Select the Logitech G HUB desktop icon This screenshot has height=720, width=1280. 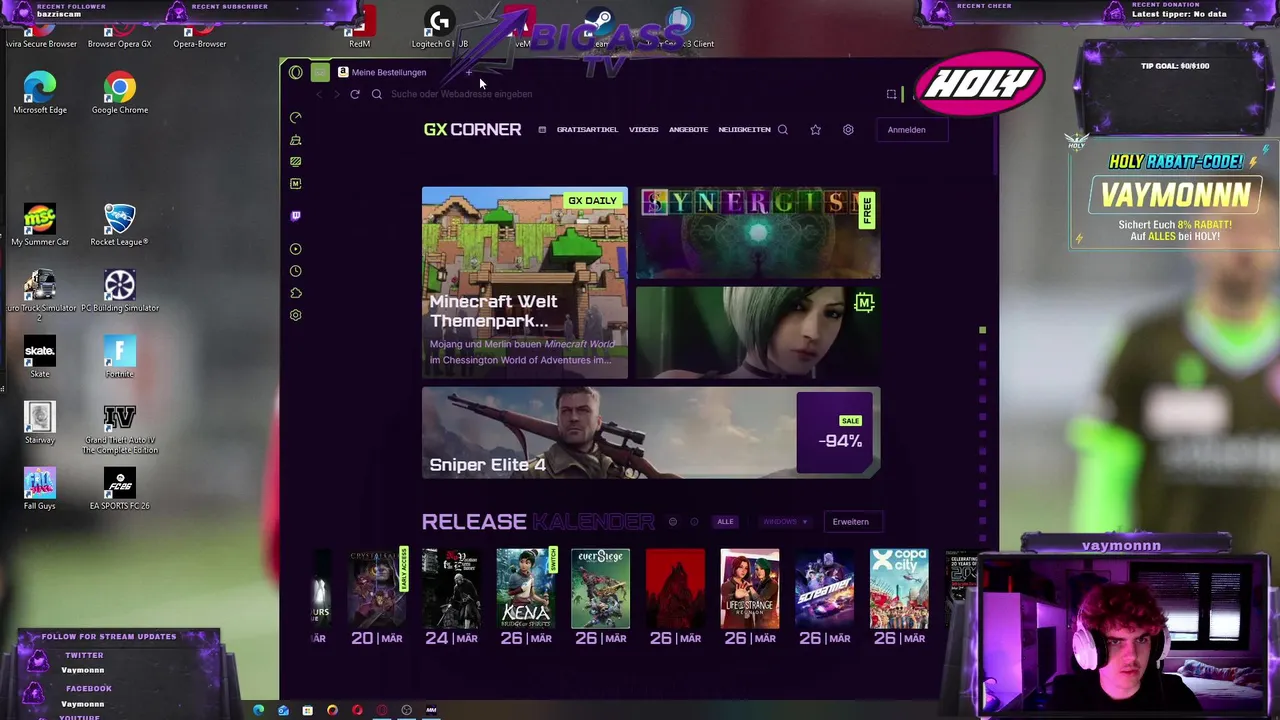438,28
